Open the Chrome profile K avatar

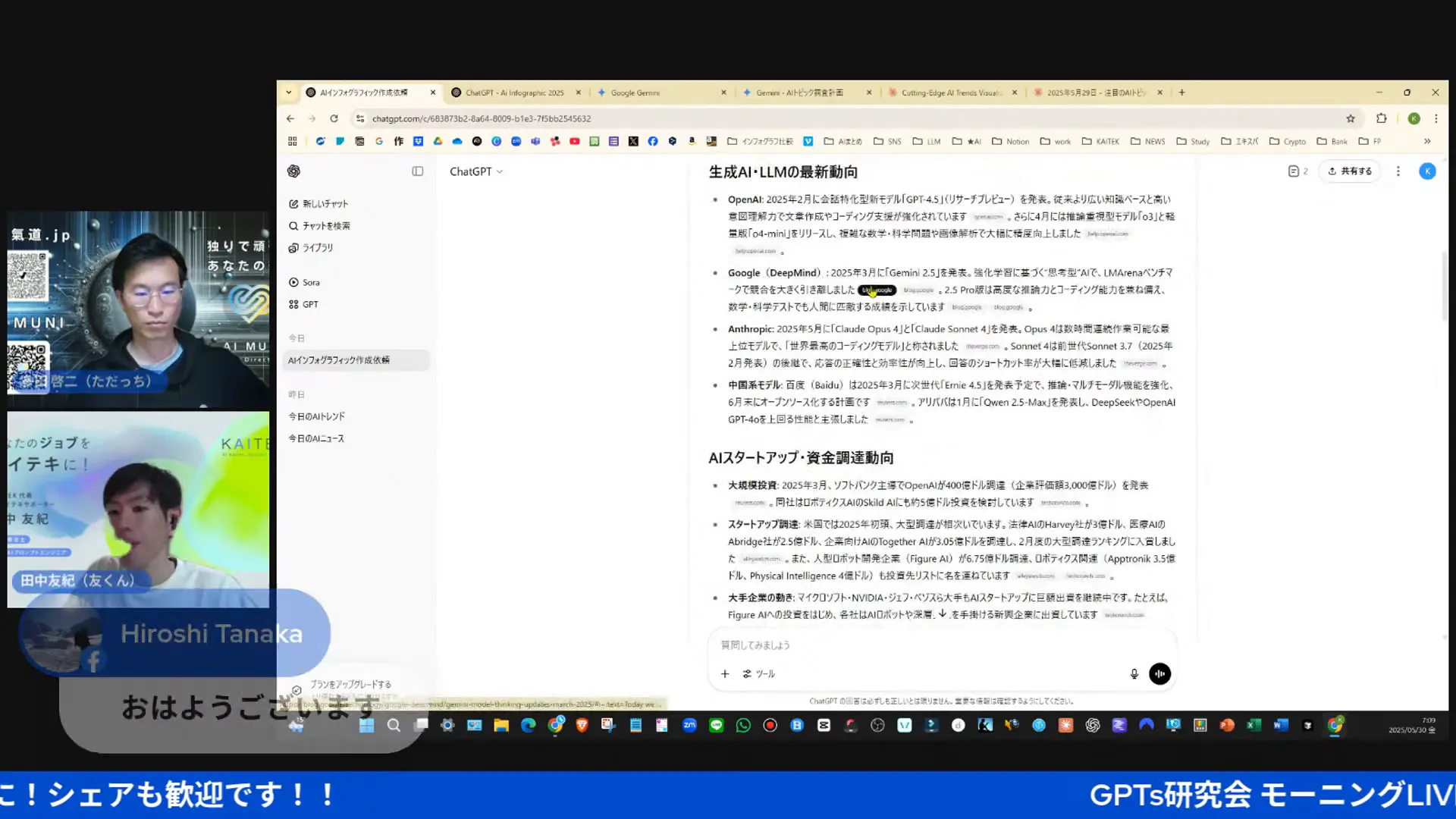click(1414, 119)
